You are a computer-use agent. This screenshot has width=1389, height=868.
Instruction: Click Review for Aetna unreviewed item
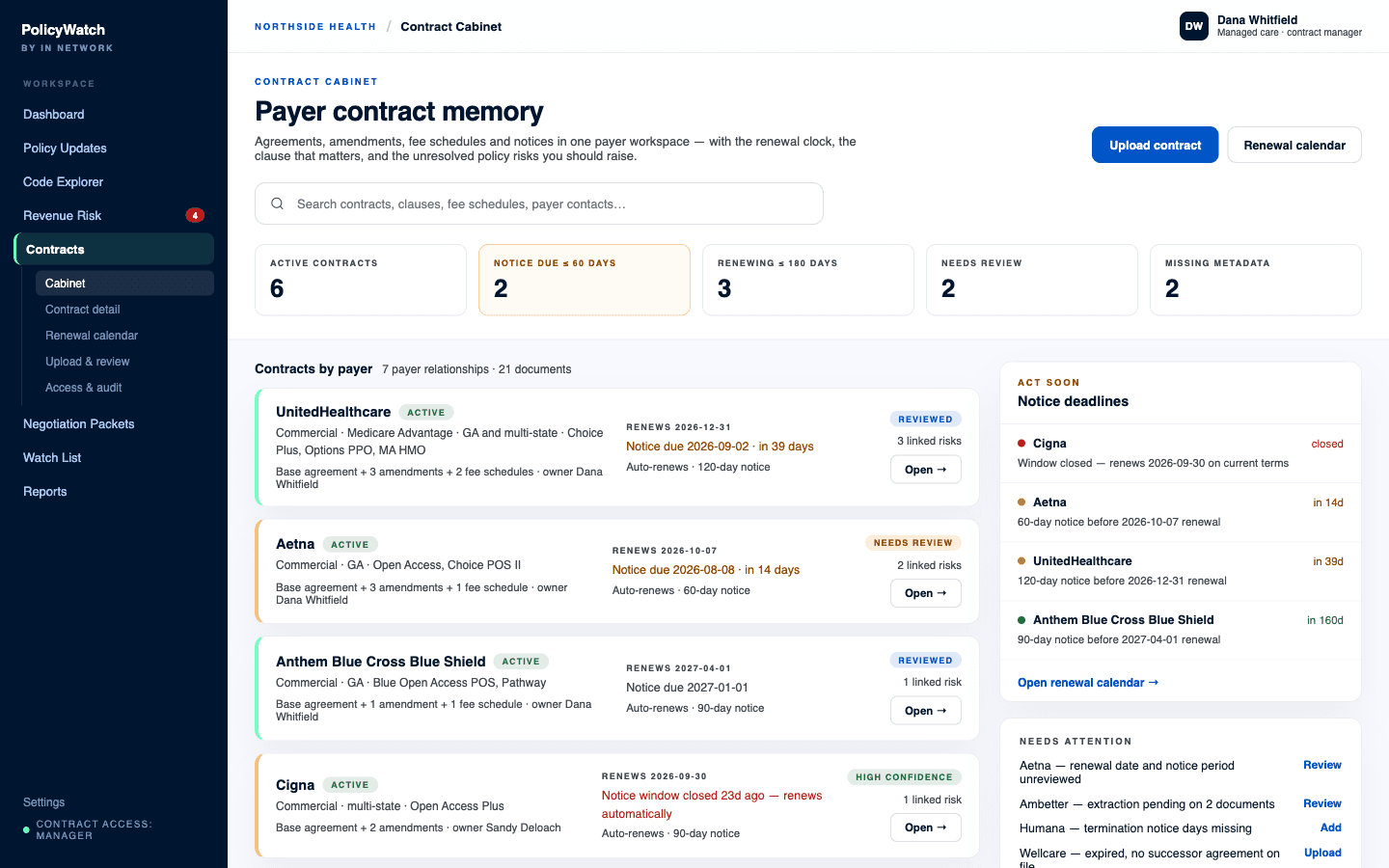tap(1322, 765)
